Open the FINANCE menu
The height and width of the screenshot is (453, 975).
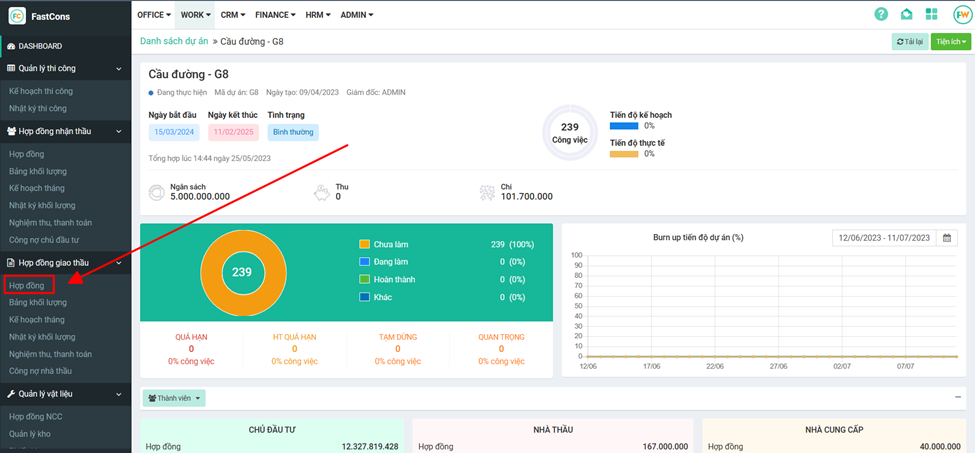[x=274, y=15]
